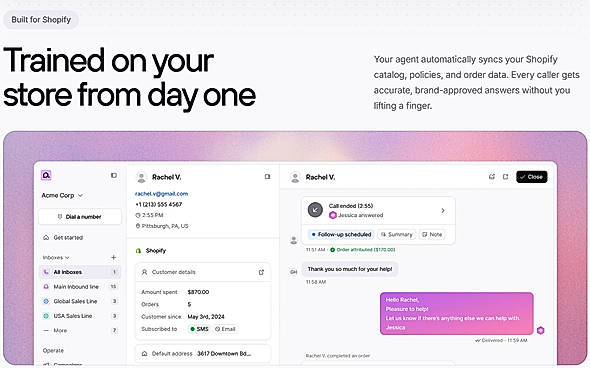Click the Order attributed ($170.00) label
590x368 pixels.
(x=365, y=249)
